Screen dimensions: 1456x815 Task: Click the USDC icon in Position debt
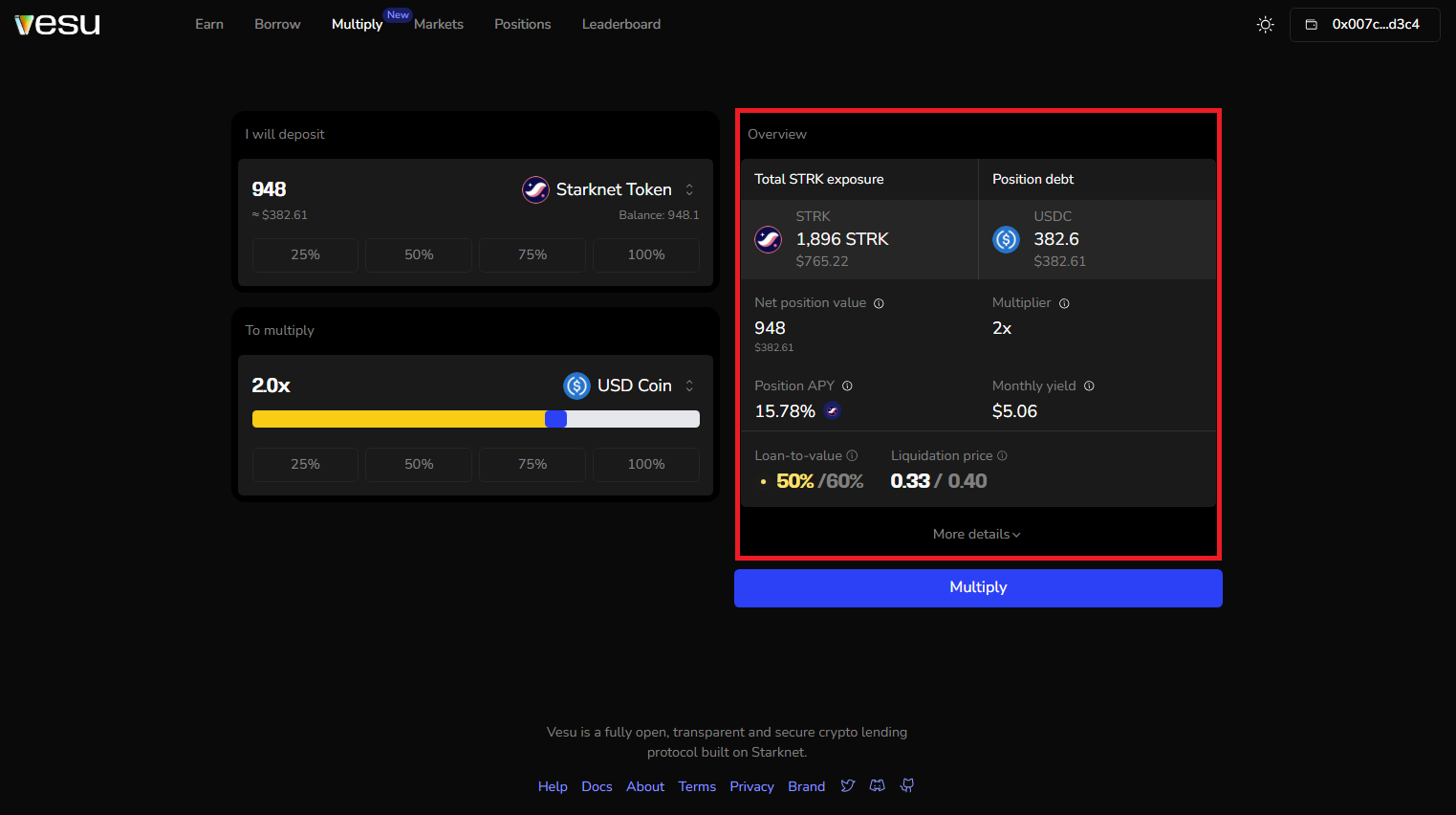point(1007,239)
